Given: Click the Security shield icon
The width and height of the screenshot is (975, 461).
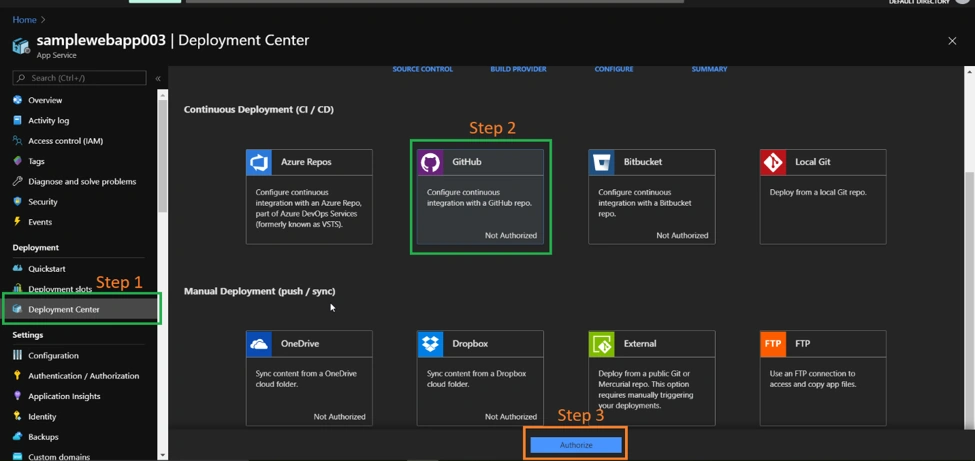Looking at the screenshot, I should [17, 202].
